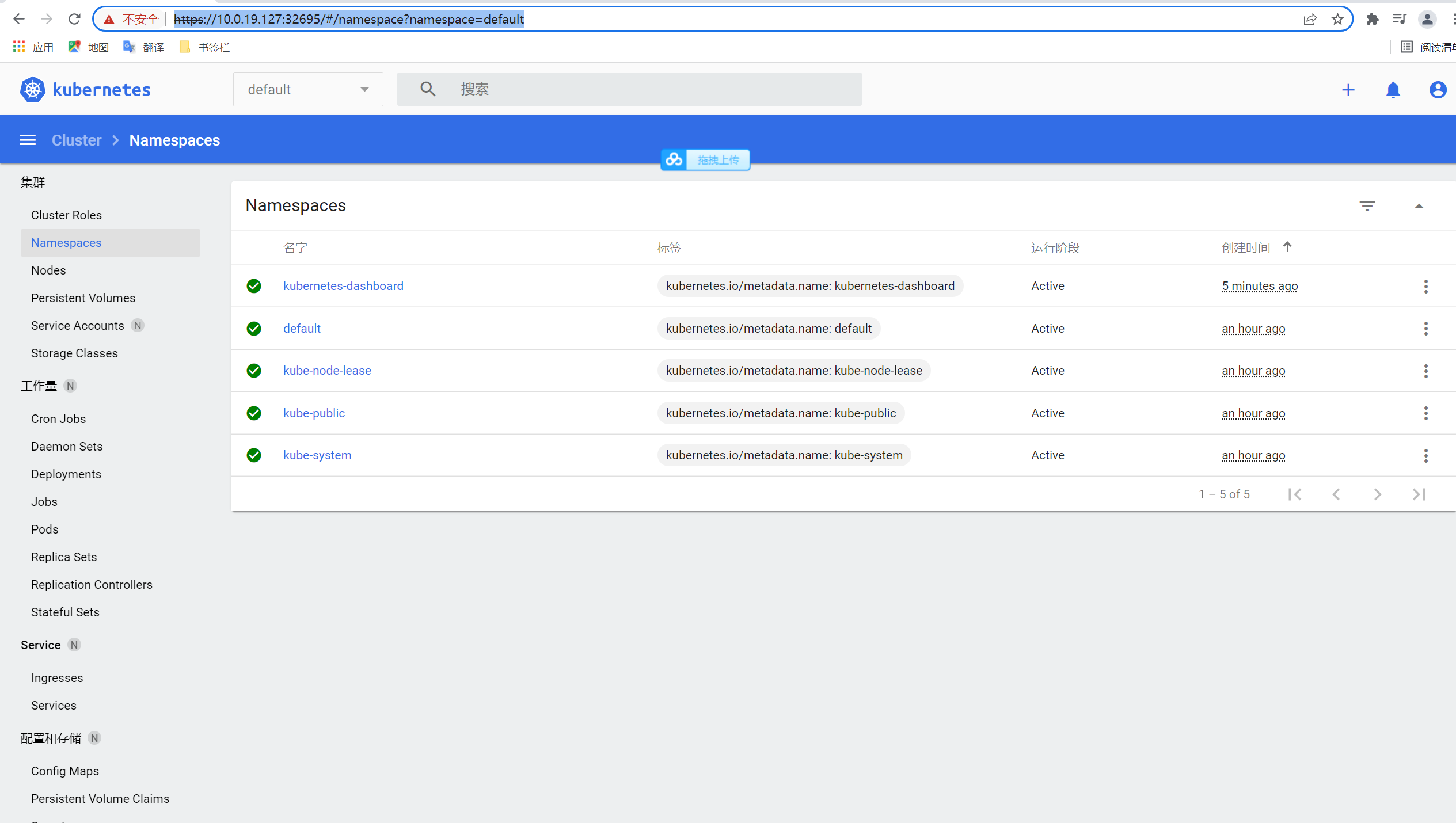Select Nodes in sidebar
1456x823 pixels.
click(x=48, y=270)
